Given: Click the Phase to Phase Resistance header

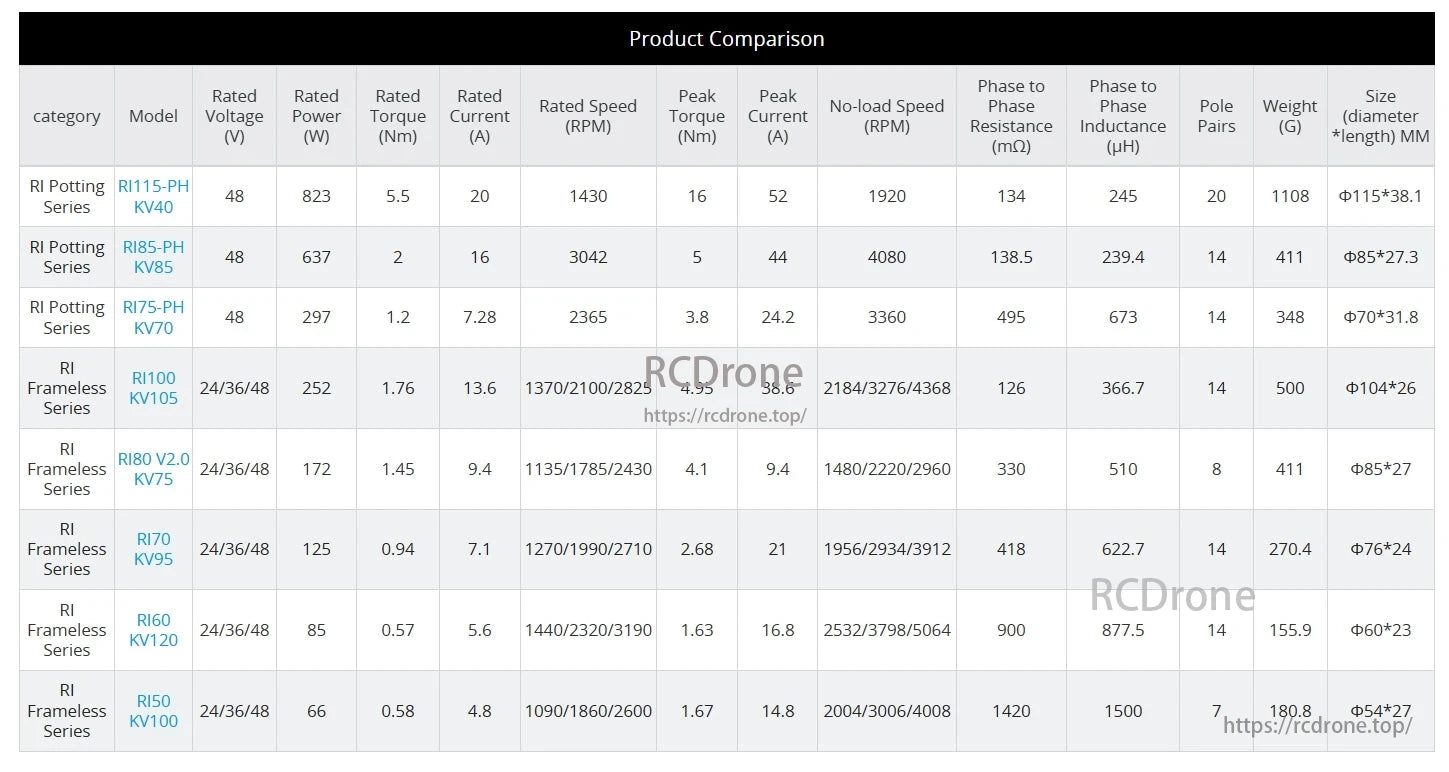Looking at the screenshot, I should [x=1011, y=116].
